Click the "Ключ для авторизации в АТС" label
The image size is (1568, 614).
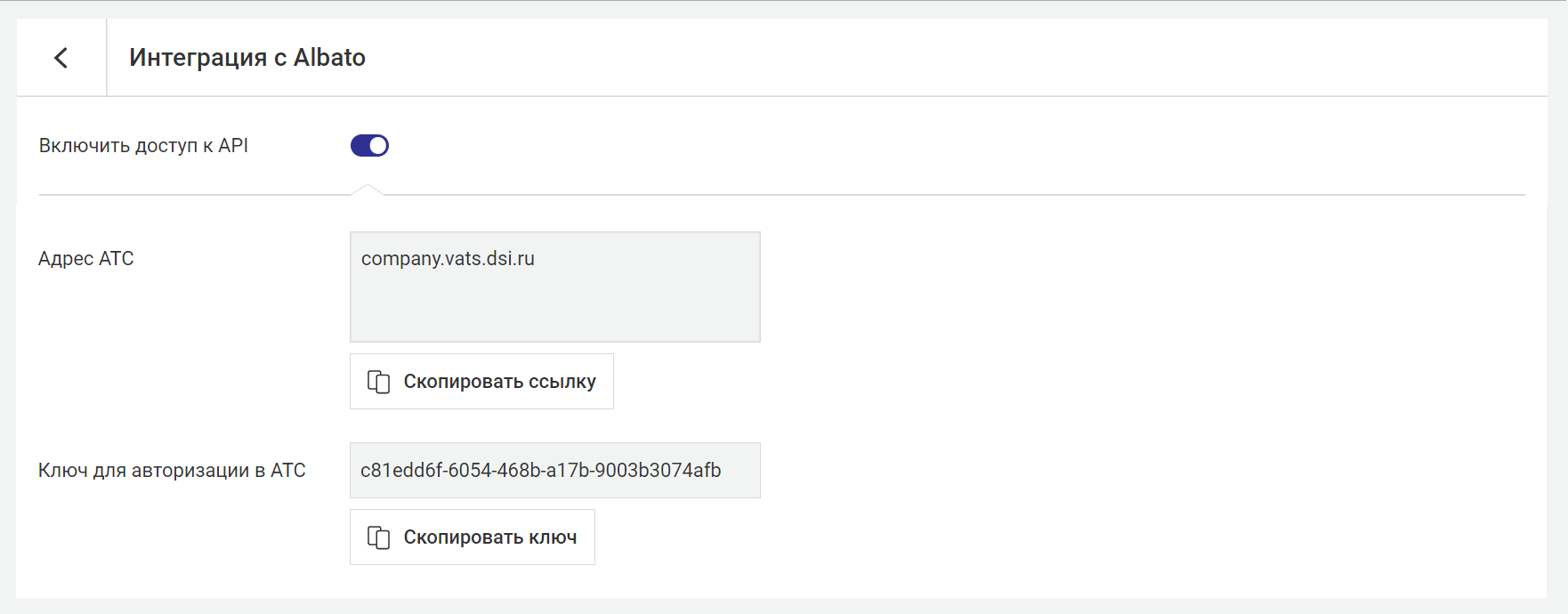coord(172,470)
